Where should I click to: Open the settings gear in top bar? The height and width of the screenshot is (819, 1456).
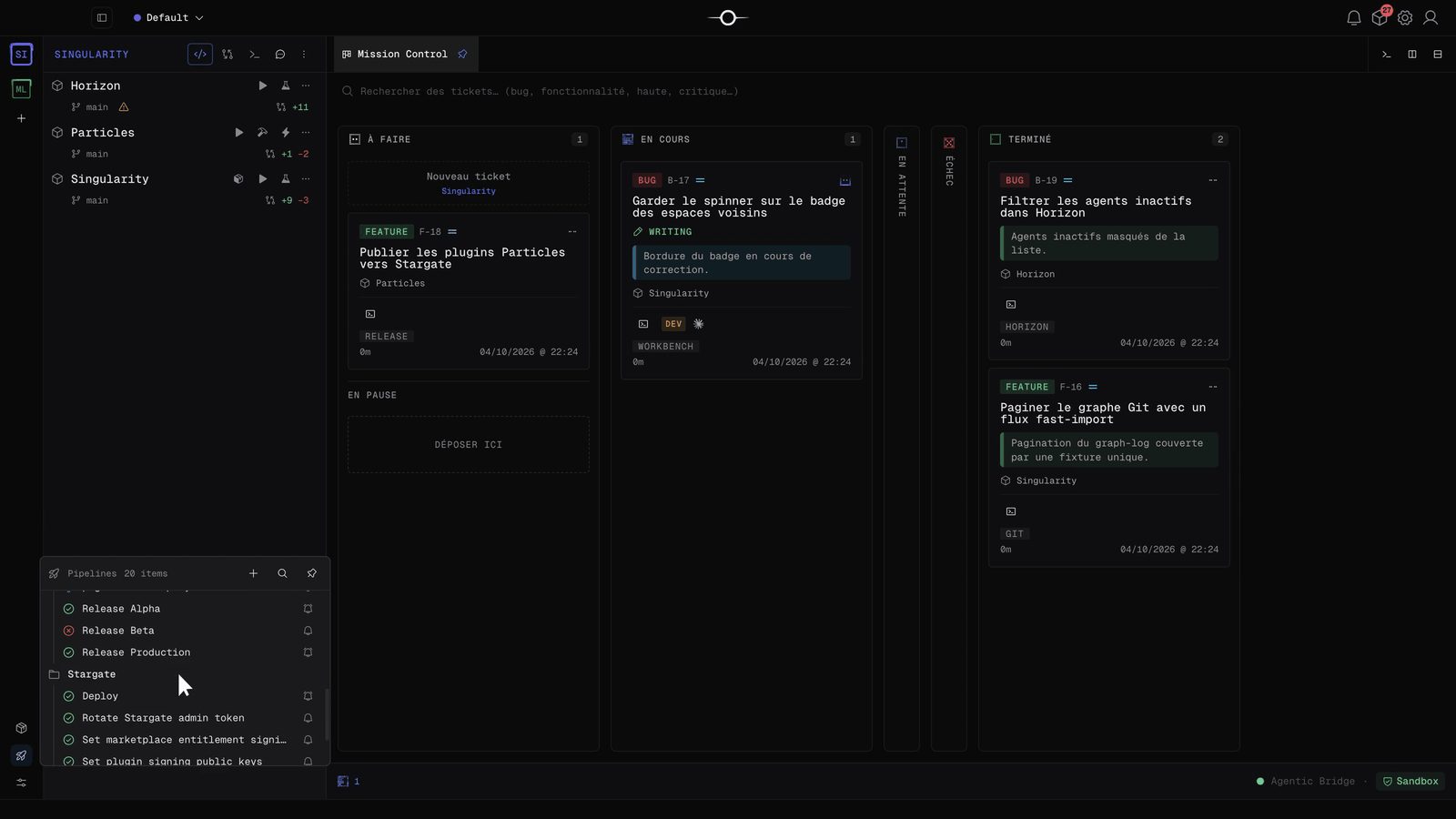click(x=1405, y=18)
